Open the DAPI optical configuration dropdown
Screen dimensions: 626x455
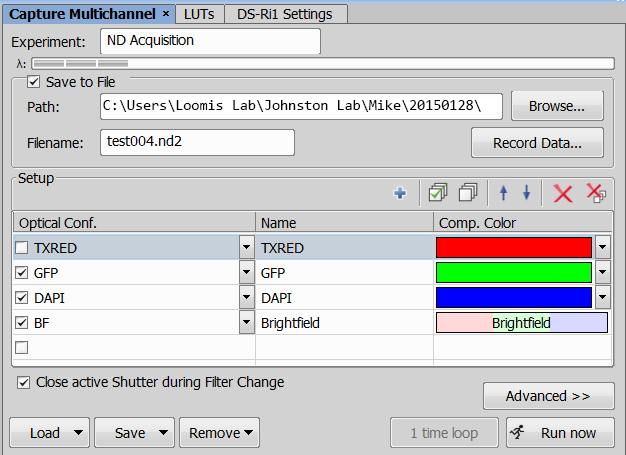click(246, 298)
